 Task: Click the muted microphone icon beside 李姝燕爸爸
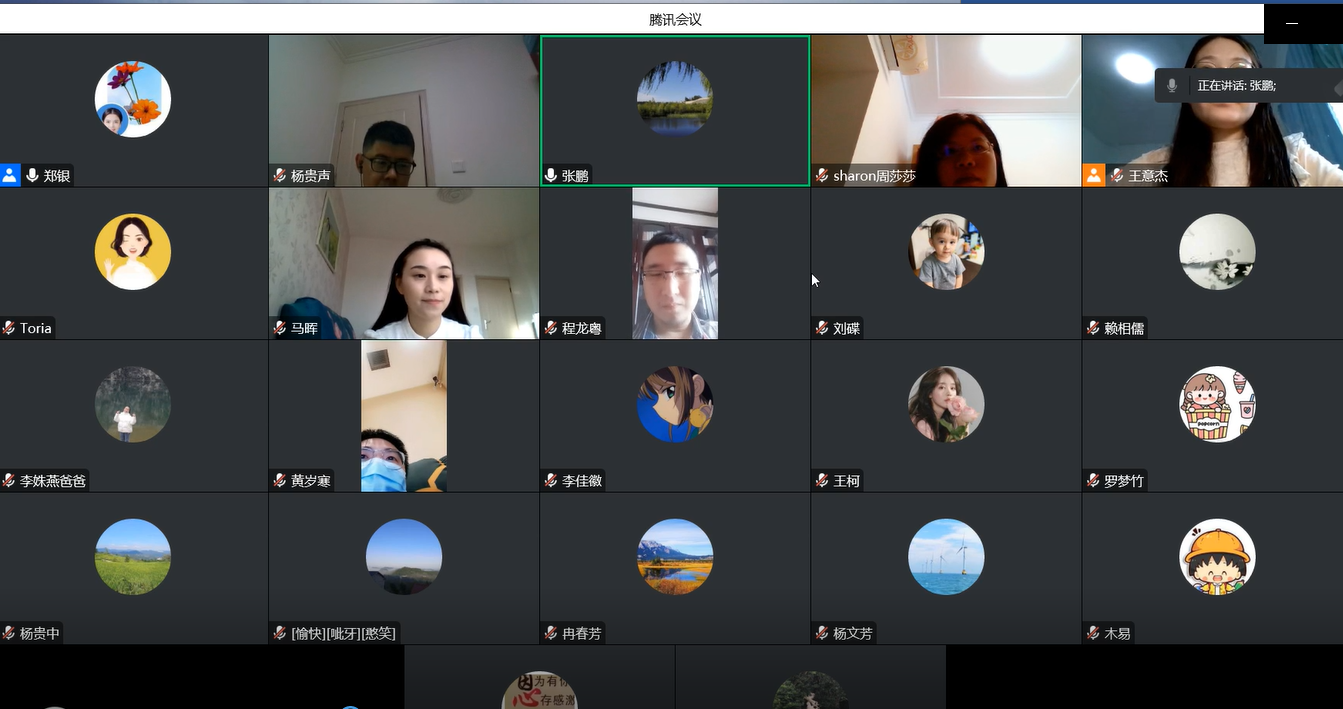pyautogui.click(x=9, y=481)
